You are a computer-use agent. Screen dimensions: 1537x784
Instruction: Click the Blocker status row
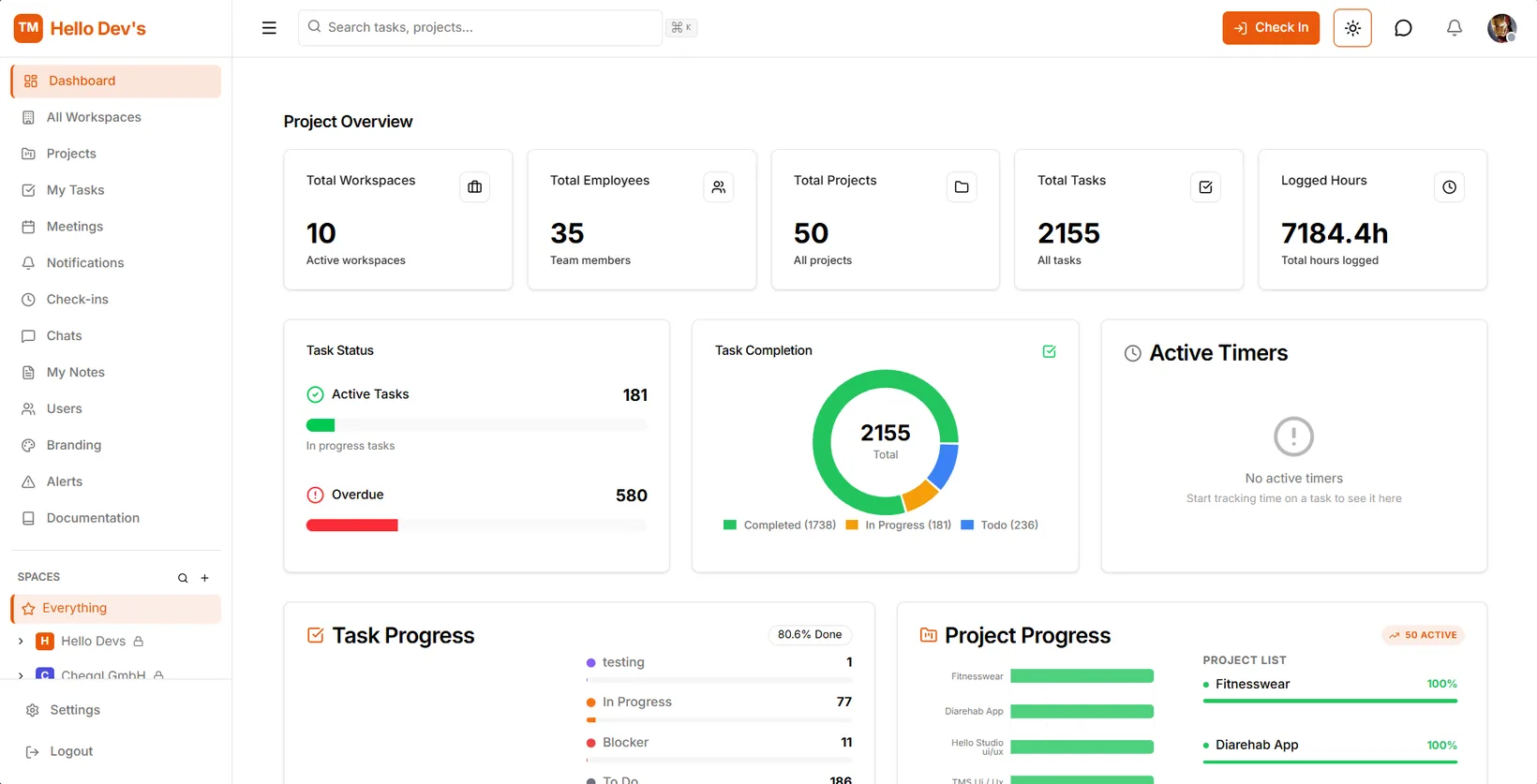719,747
